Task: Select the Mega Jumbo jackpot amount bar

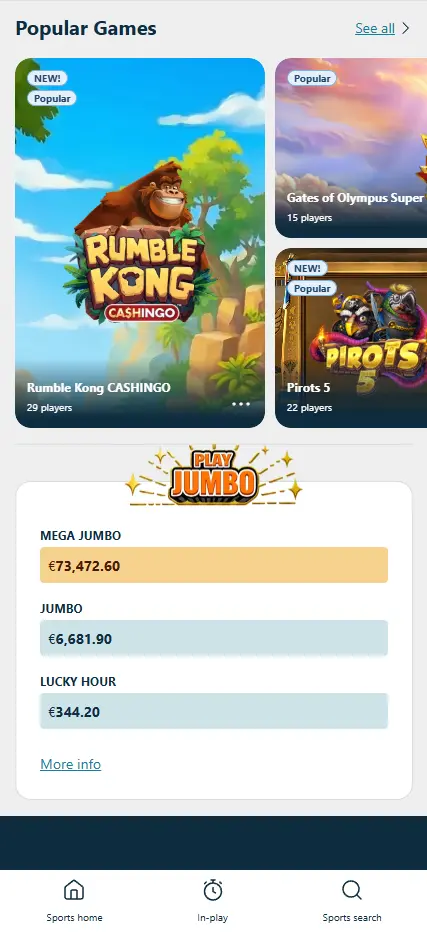Action: point(214,565)
